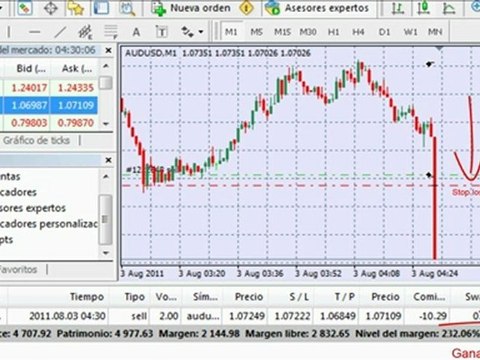Image resolution: width=480 pixels, height=360 pixels.
Task: Switch timeframe to D1
Action: pyautogui.click(x=384, y=32)
